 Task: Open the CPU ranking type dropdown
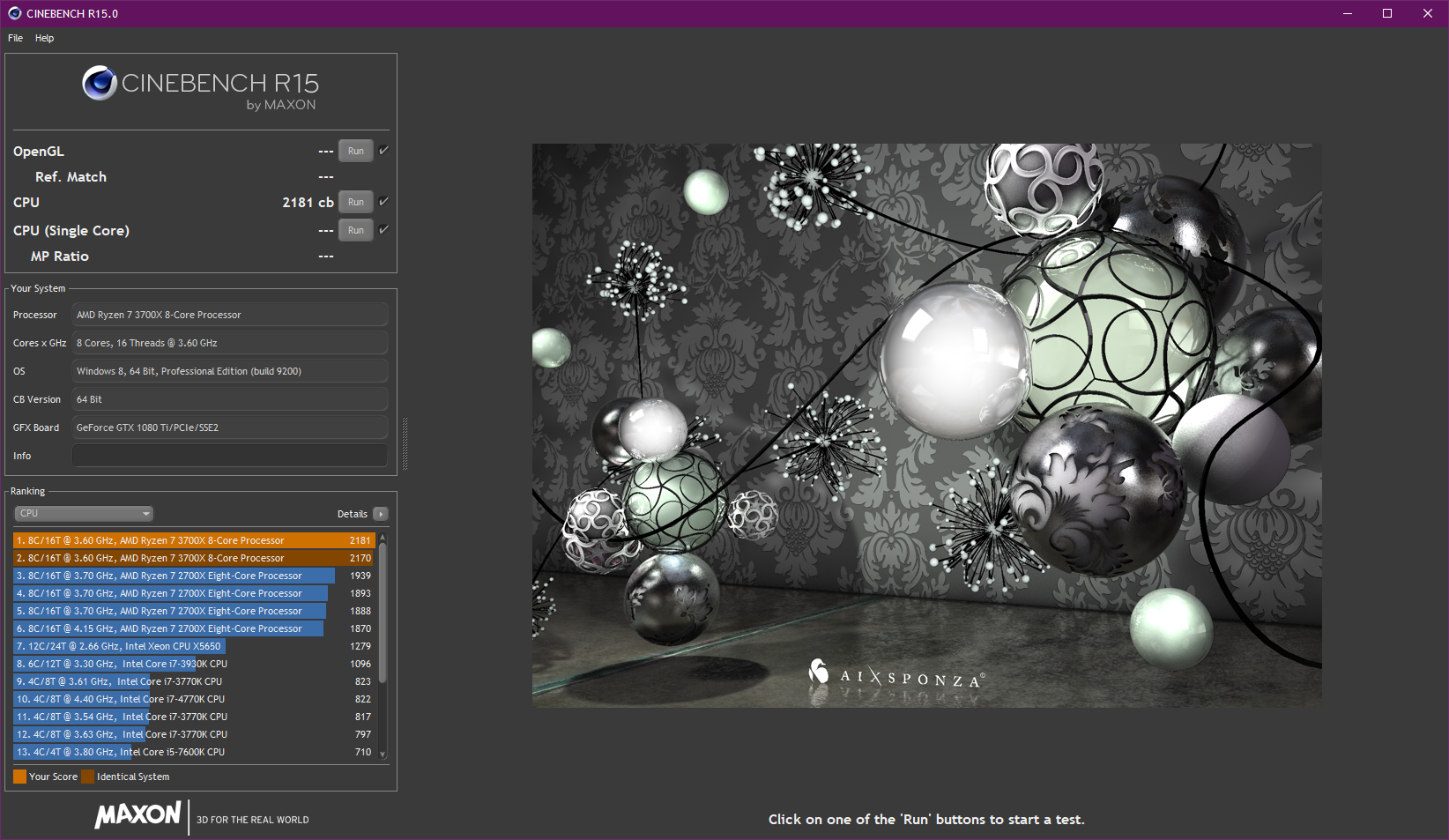click(84, 513)
